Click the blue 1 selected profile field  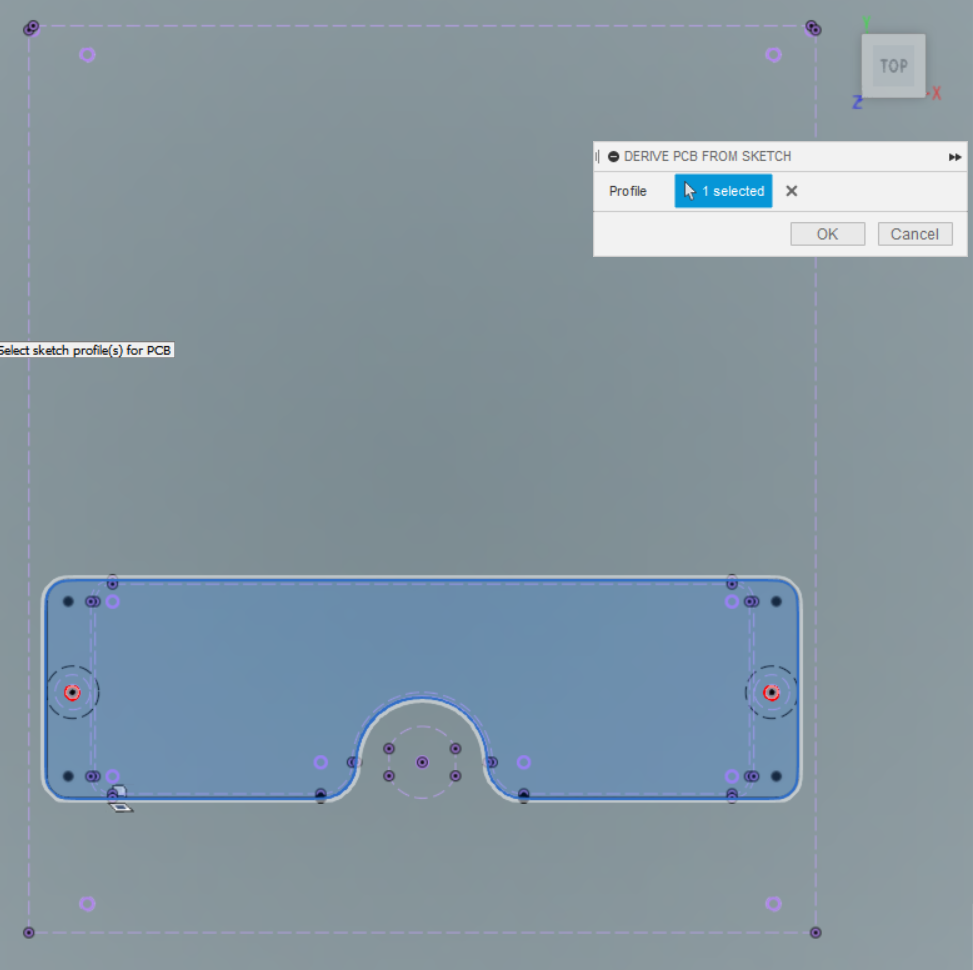723,190
